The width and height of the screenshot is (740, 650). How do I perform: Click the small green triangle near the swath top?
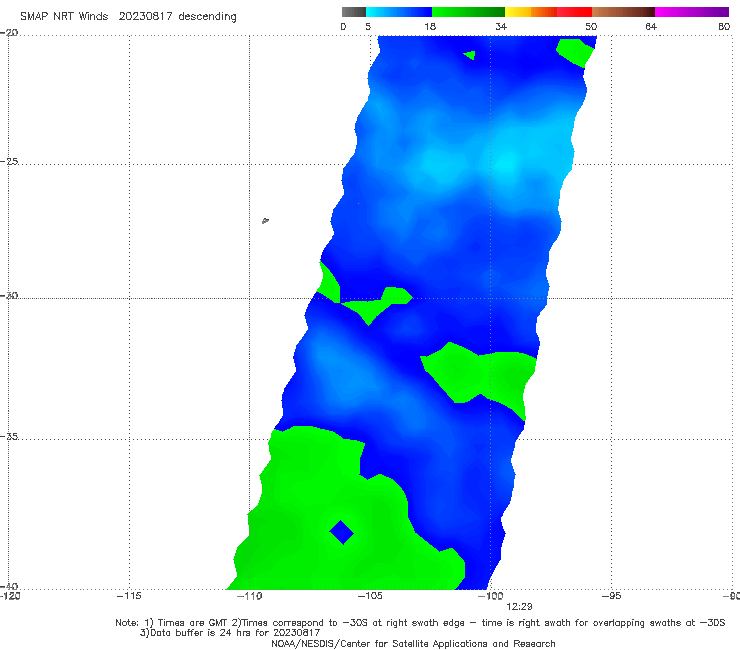click(x=470, y=55)
